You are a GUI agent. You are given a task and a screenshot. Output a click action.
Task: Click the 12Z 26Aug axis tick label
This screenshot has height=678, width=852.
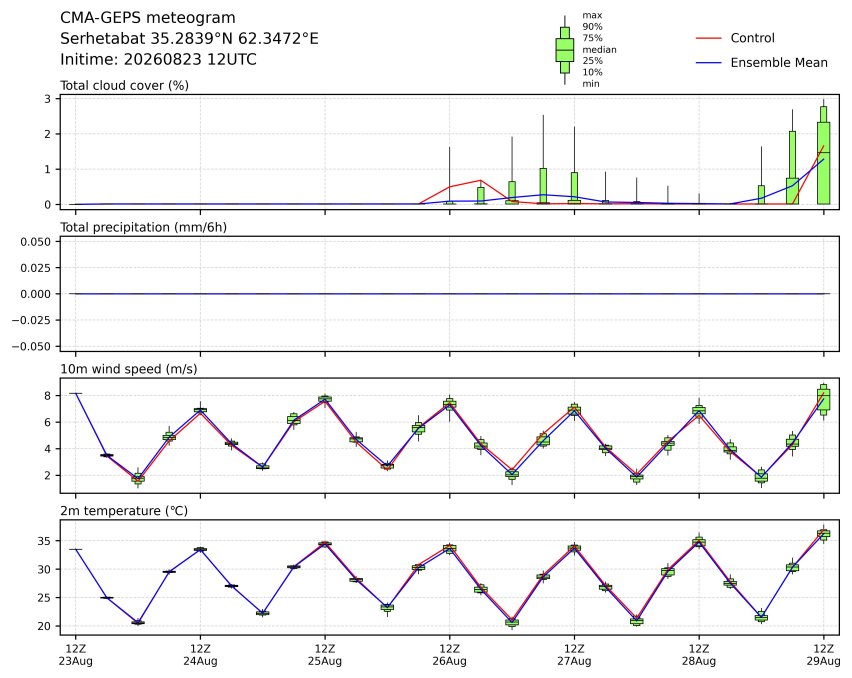coord(449,655)
